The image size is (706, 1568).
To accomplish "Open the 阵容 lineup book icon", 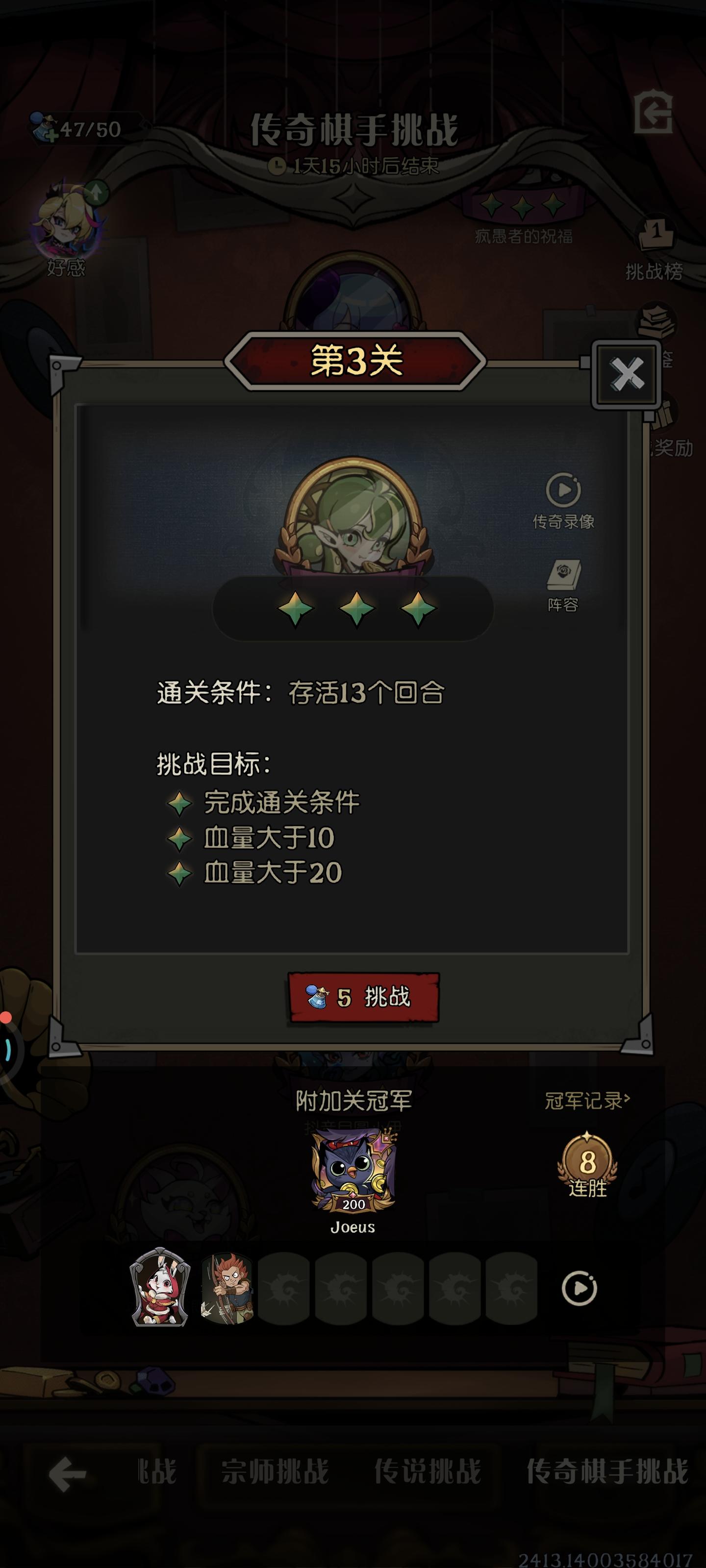I will tap(563, 585).
